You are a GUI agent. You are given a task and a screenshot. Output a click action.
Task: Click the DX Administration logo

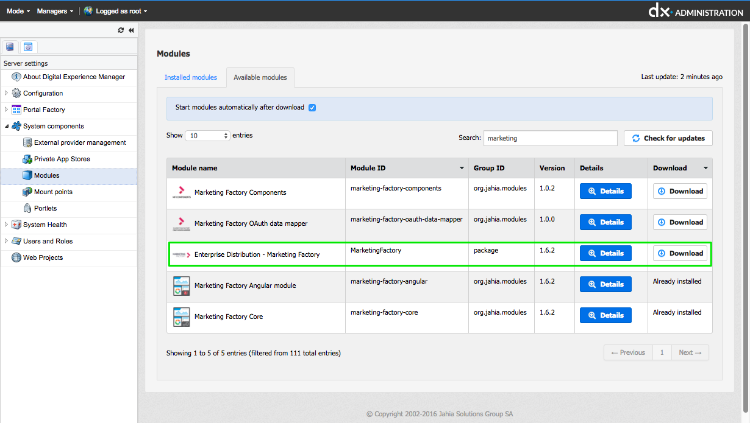695,11
